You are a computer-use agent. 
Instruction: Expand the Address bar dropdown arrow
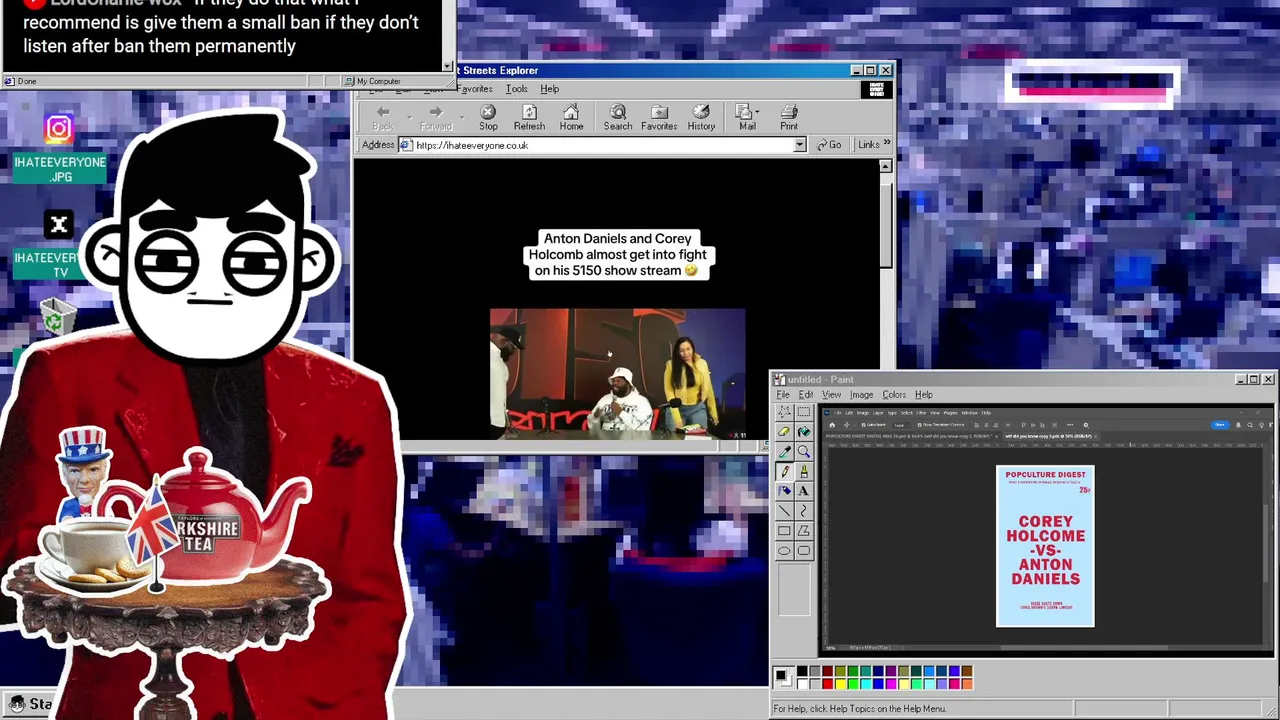tap(799, 145)
